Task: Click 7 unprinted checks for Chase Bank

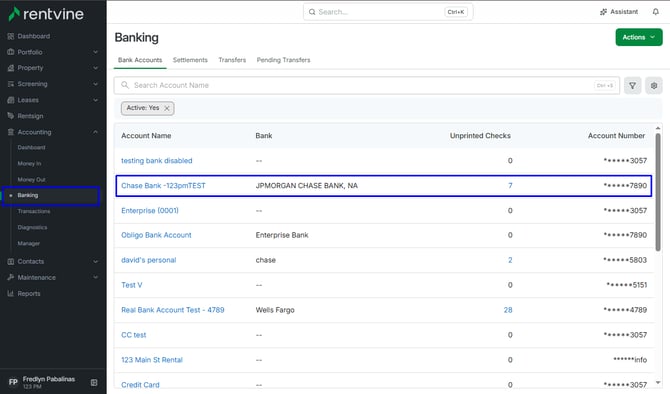Action: pos(510,186)
